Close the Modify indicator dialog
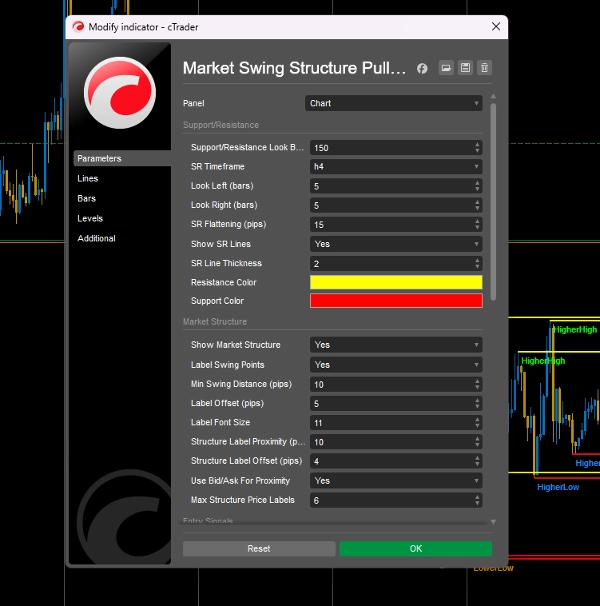Viewport: 600px width, 606px height. [x=496, y=27]
